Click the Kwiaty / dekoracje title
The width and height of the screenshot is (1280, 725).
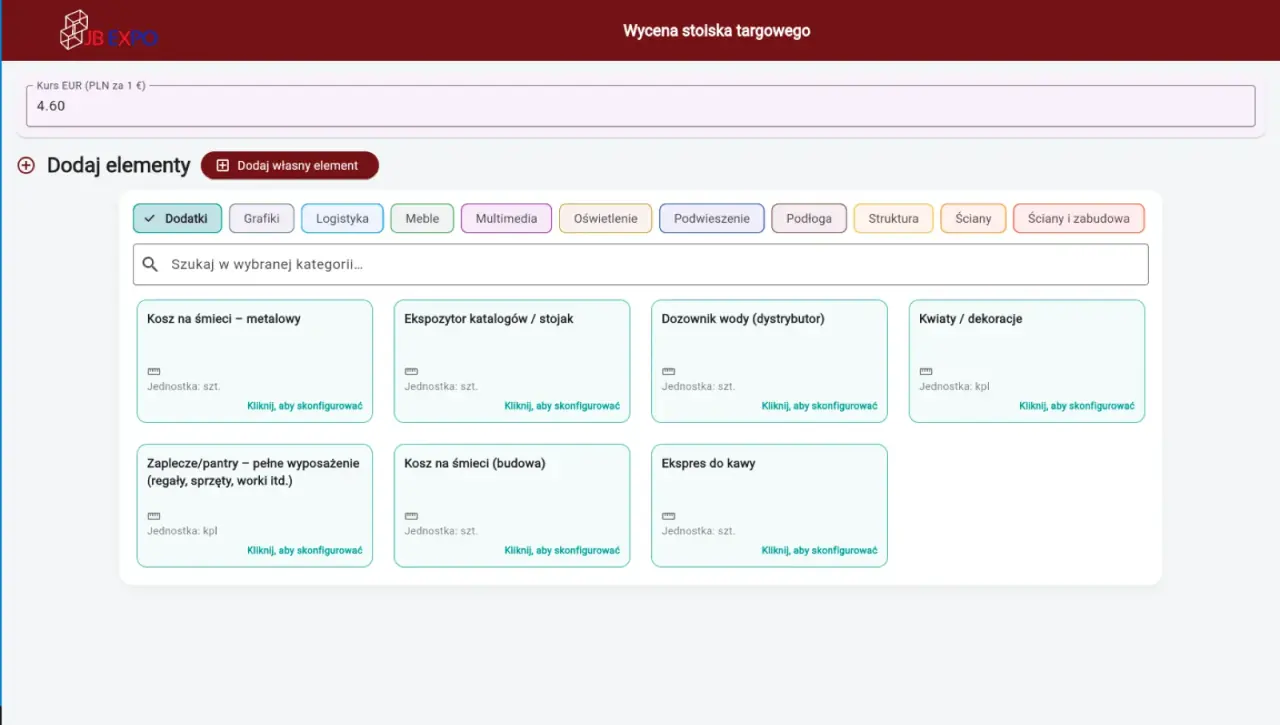pos(971,319)
